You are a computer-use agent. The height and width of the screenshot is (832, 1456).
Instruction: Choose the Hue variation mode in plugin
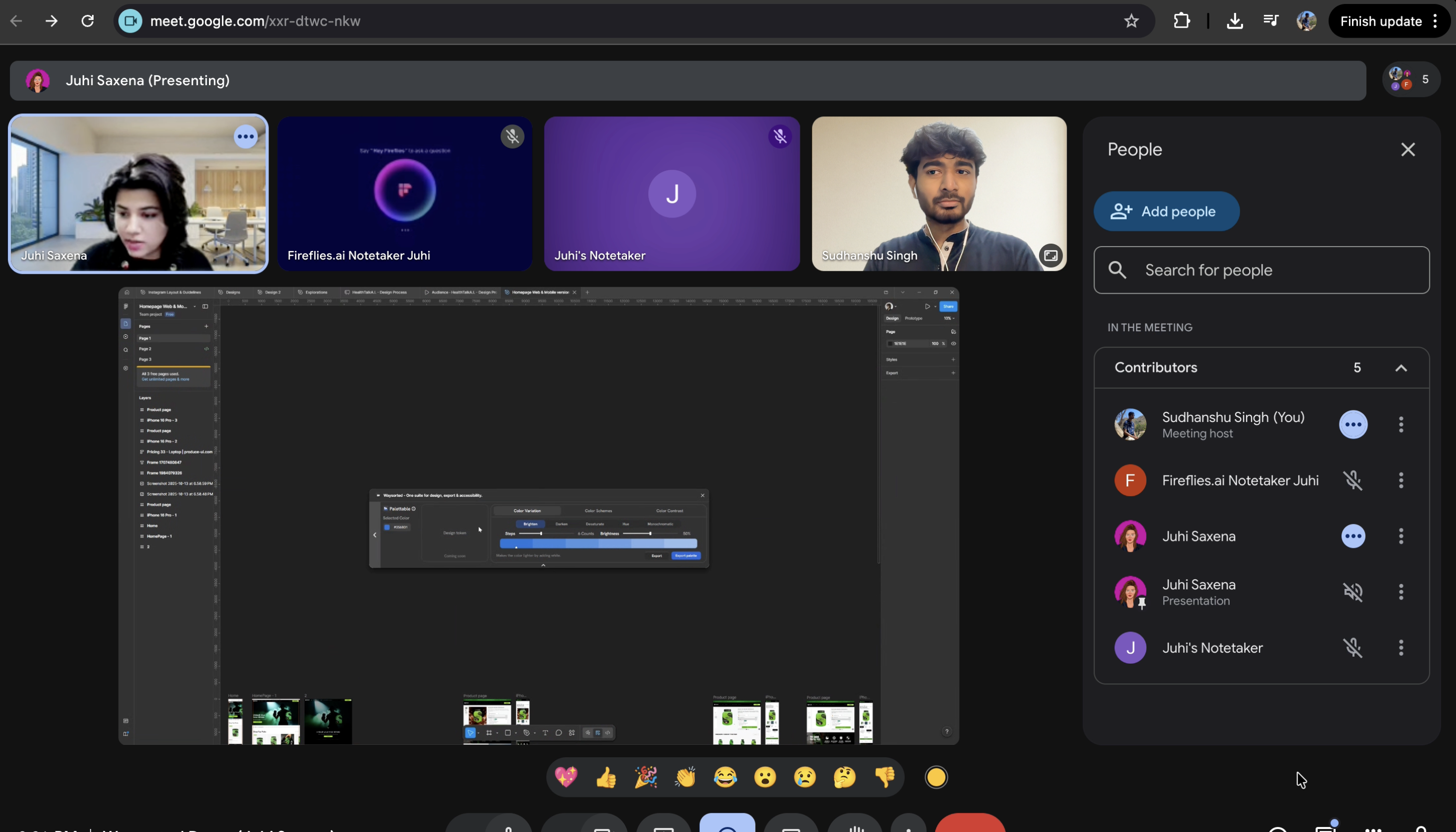point(625,524)
